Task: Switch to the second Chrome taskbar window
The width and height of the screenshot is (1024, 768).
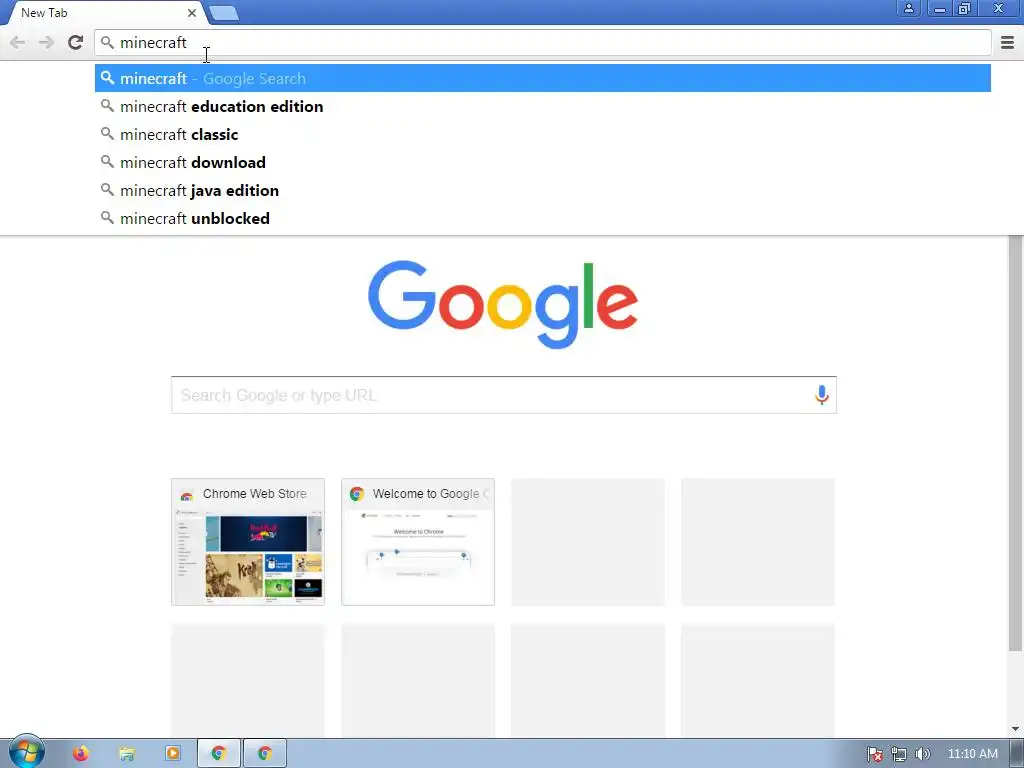Action: [x=264, y=754]
